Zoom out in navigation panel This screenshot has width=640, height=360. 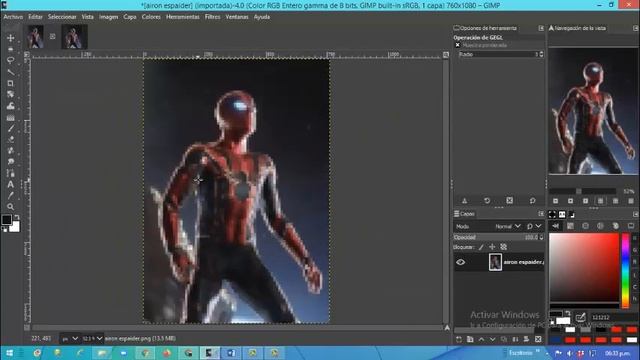556,201
